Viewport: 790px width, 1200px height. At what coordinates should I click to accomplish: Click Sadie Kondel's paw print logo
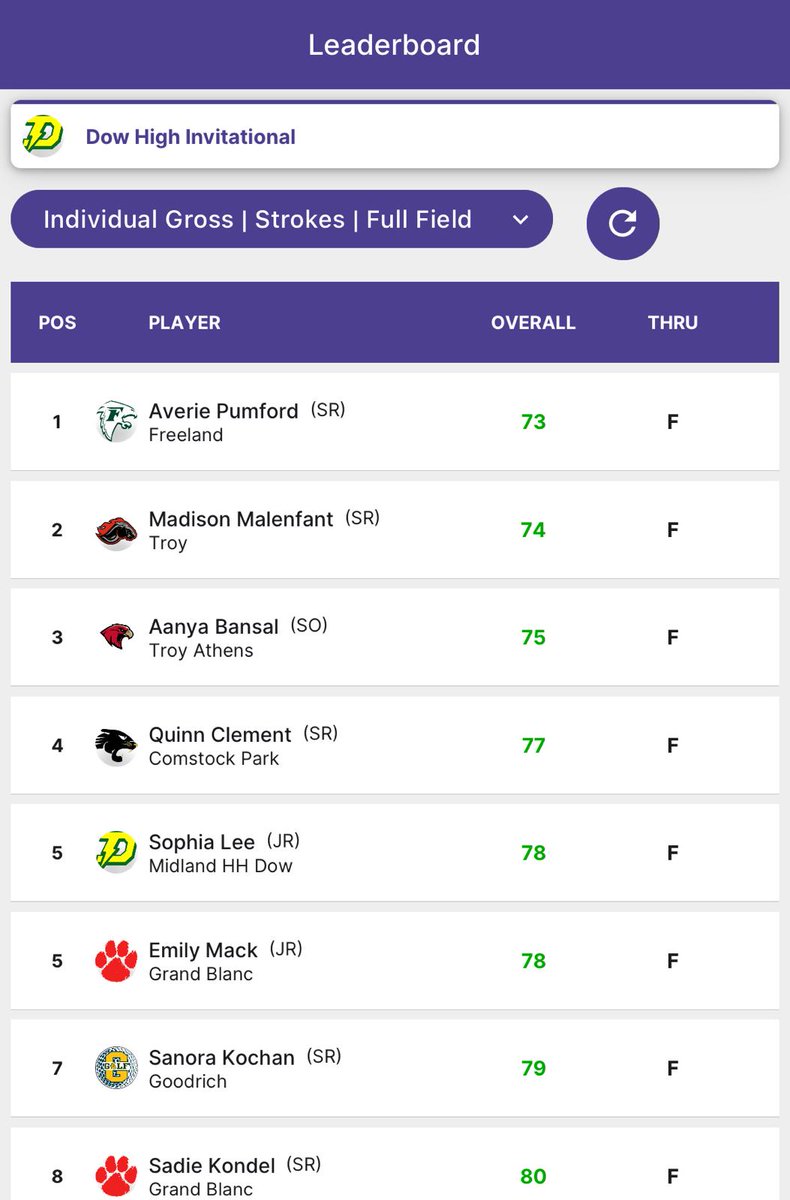(x=116, y=1176)
